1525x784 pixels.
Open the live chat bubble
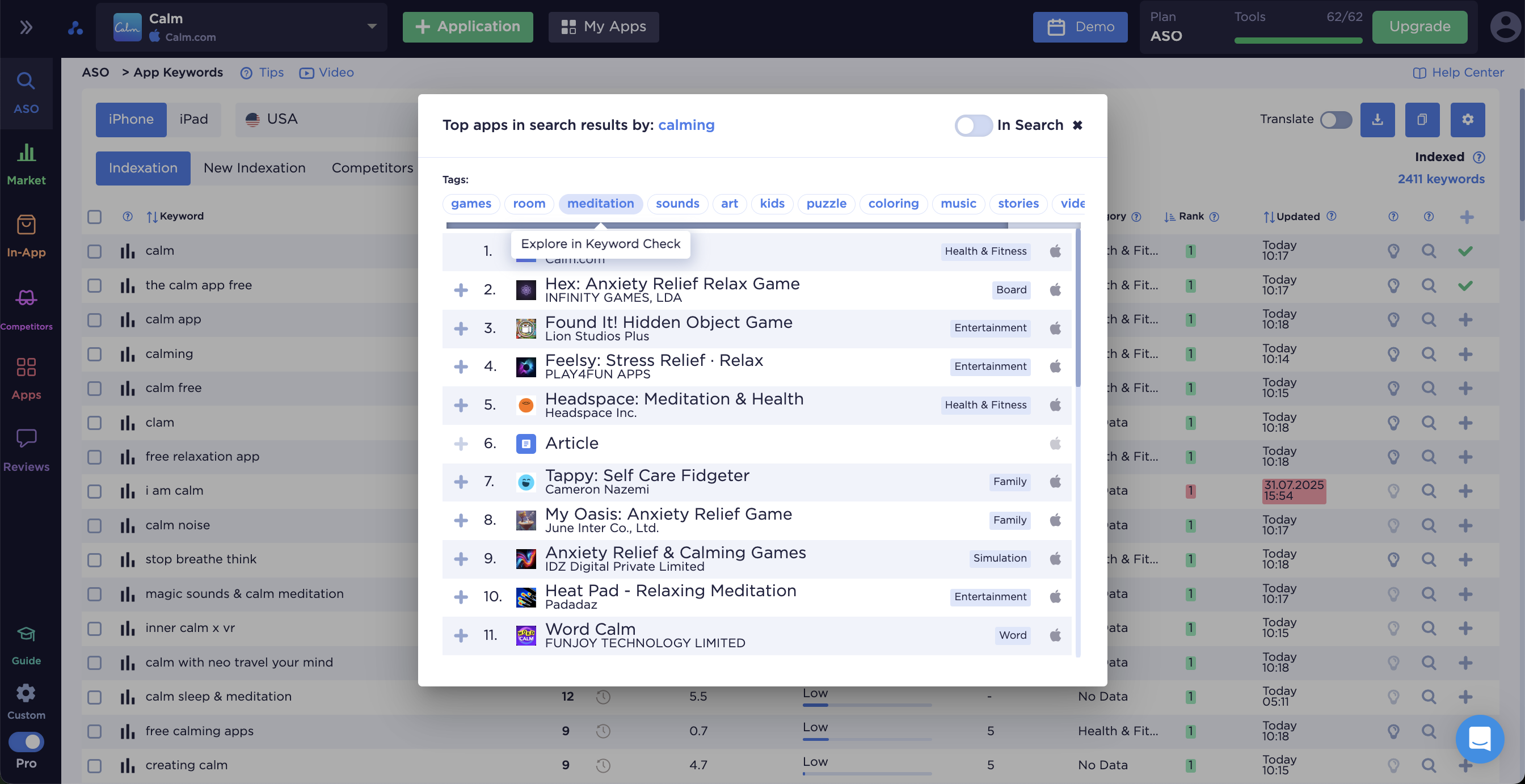pos(1480,739)
